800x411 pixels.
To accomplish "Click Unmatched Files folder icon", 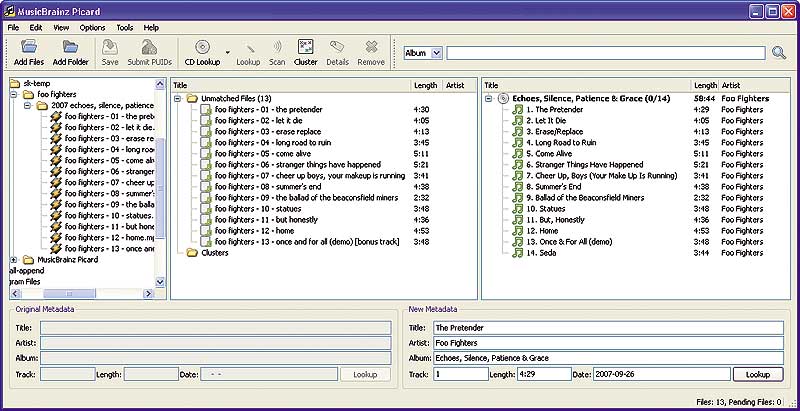I will (x=192, y=98).
